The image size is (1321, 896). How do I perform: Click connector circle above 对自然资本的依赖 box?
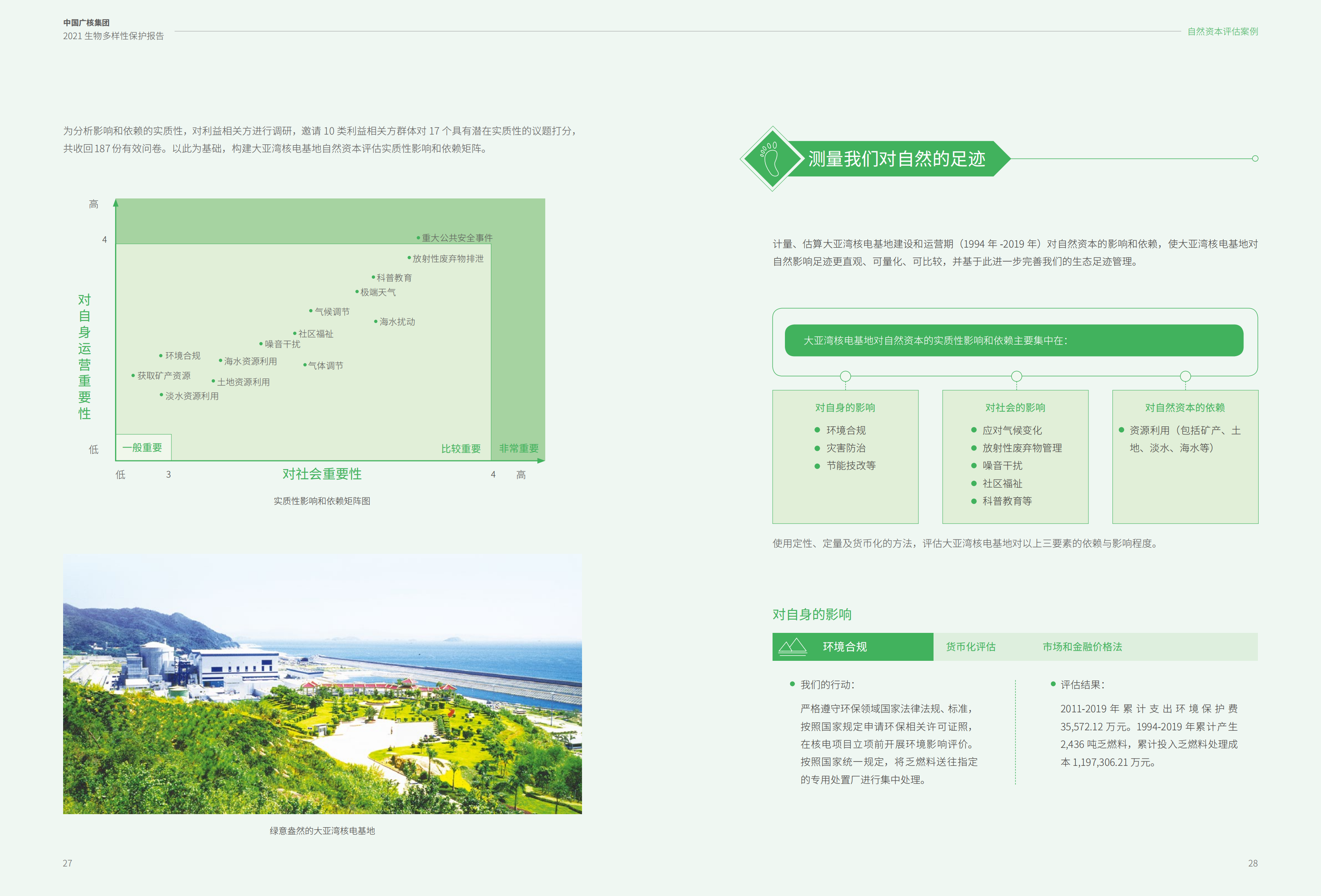coord(1185,376)
